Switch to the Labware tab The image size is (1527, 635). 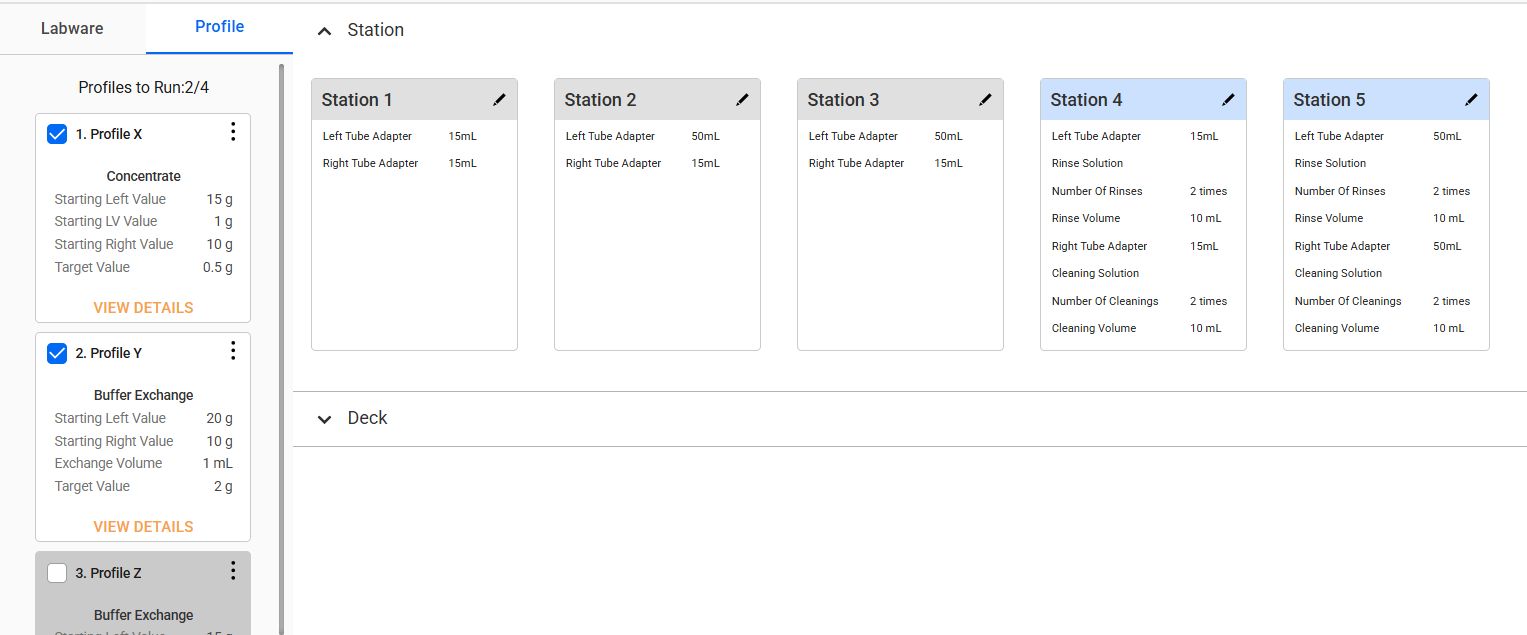coord(72,28)
